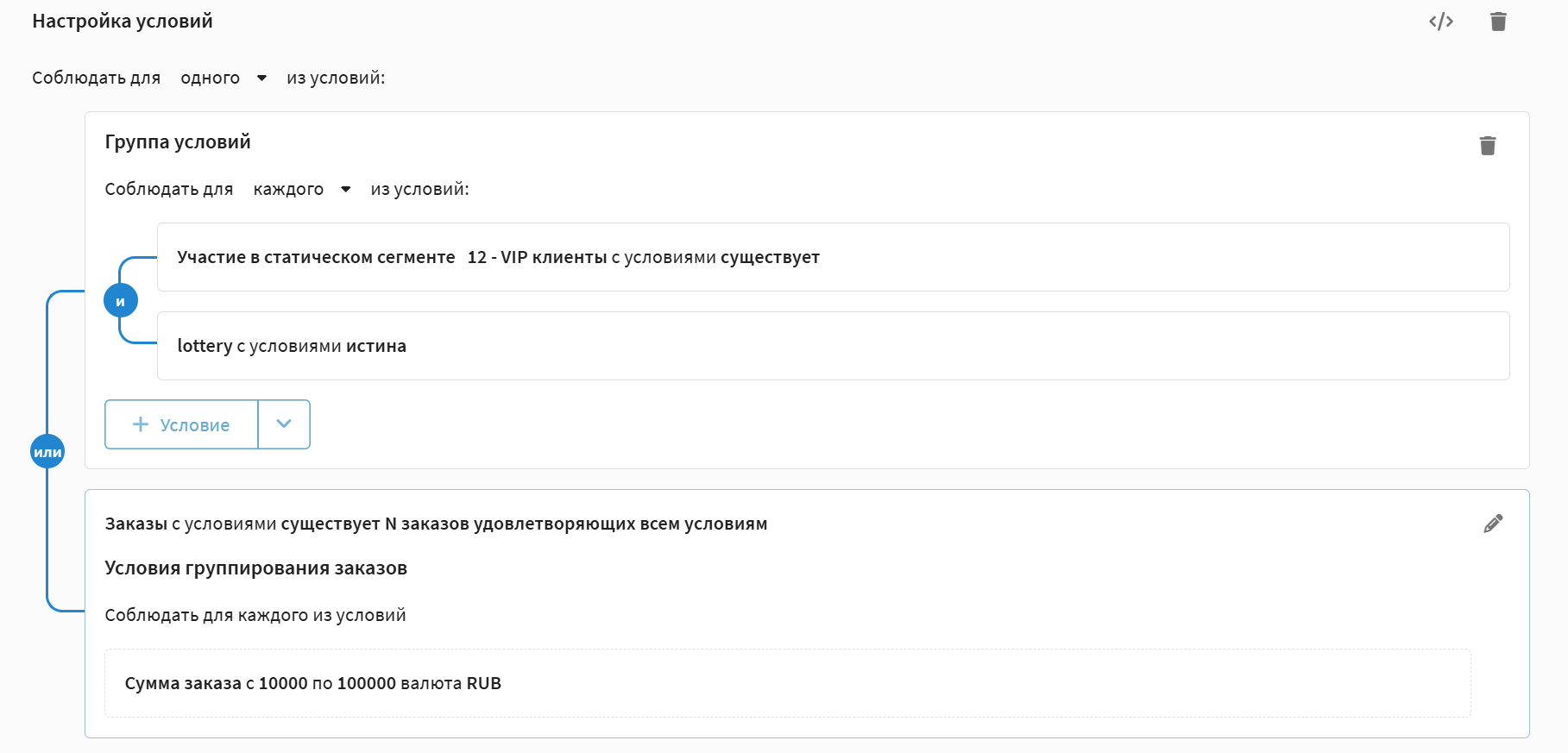1568x753 pixels.
Task: Open the code view icon
Action: (1441, 22)
